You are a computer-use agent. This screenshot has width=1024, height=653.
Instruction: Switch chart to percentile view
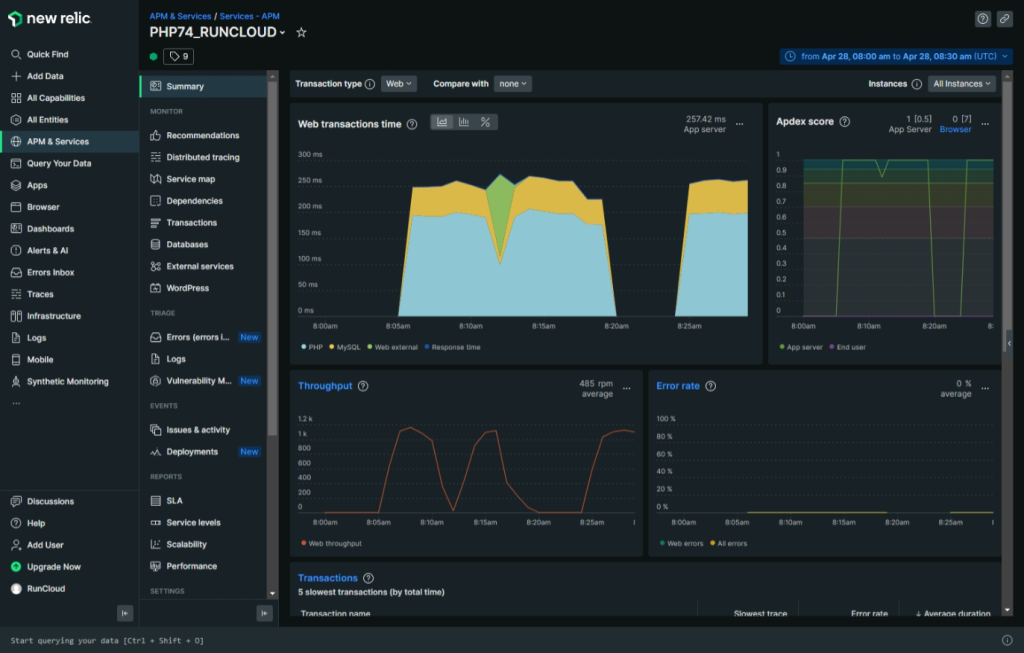click(485, 122)
